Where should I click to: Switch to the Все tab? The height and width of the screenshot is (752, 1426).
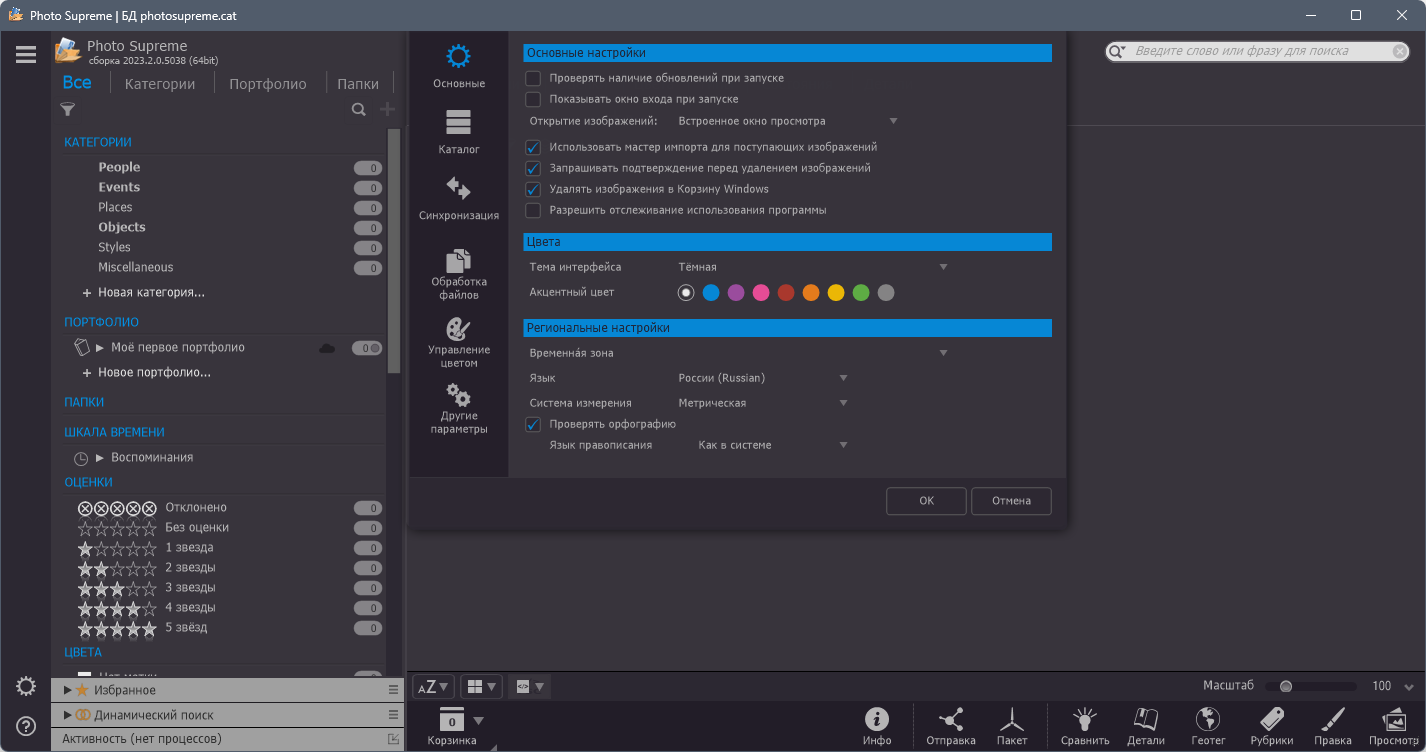tap(77, 83)
